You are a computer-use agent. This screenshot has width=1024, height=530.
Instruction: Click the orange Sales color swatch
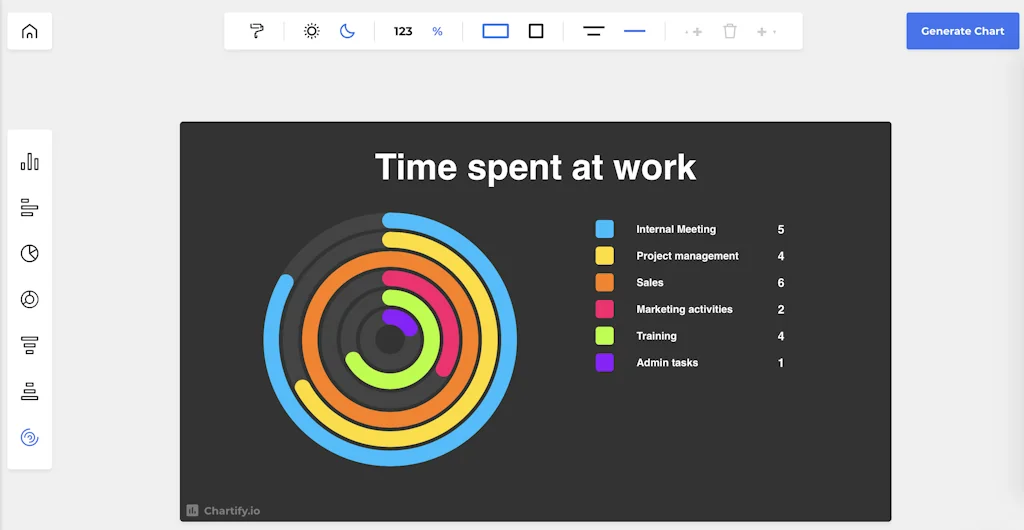coord(605,283)
